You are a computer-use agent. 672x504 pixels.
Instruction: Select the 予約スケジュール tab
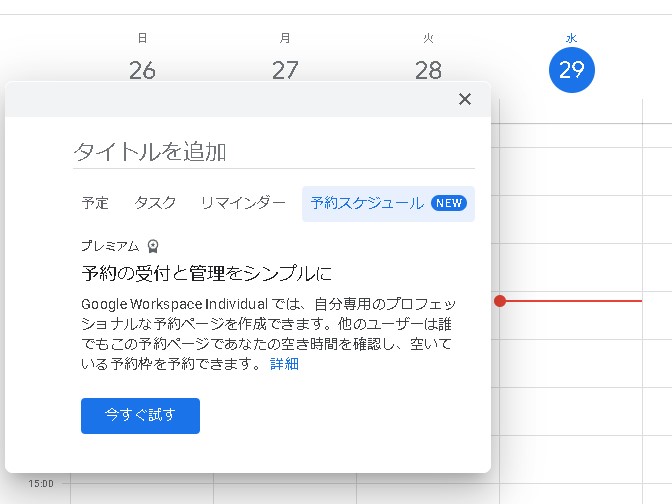(x=367, y=203)
